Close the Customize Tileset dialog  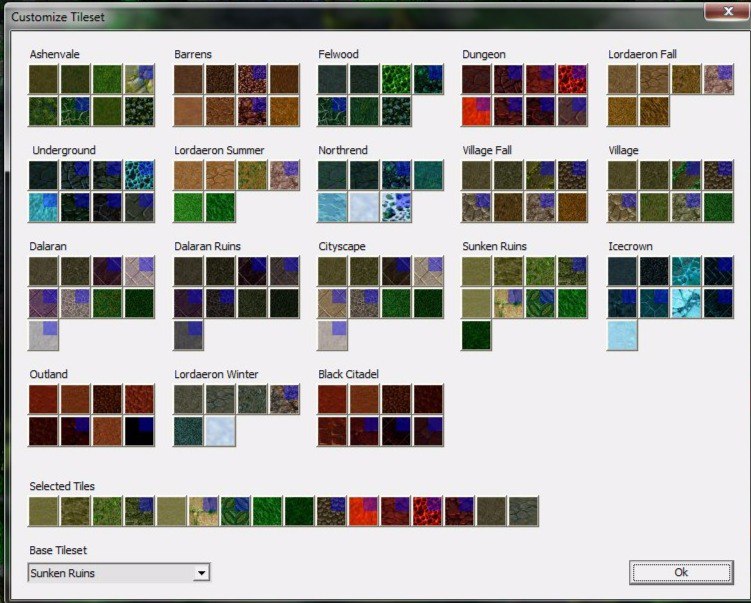pos(728,11)
